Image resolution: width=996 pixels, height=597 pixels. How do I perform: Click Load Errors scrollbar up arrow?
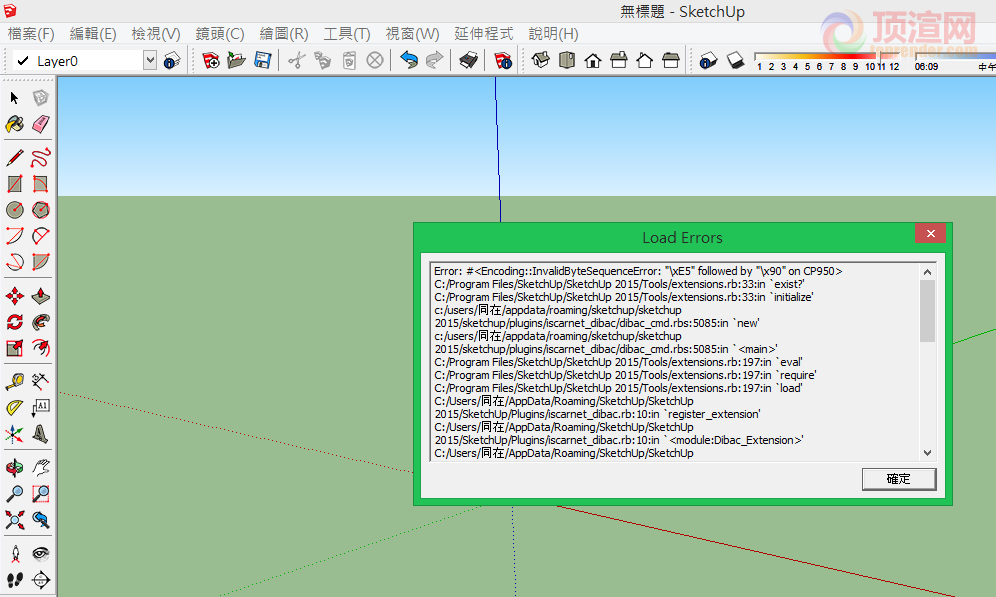coord(927,272)
